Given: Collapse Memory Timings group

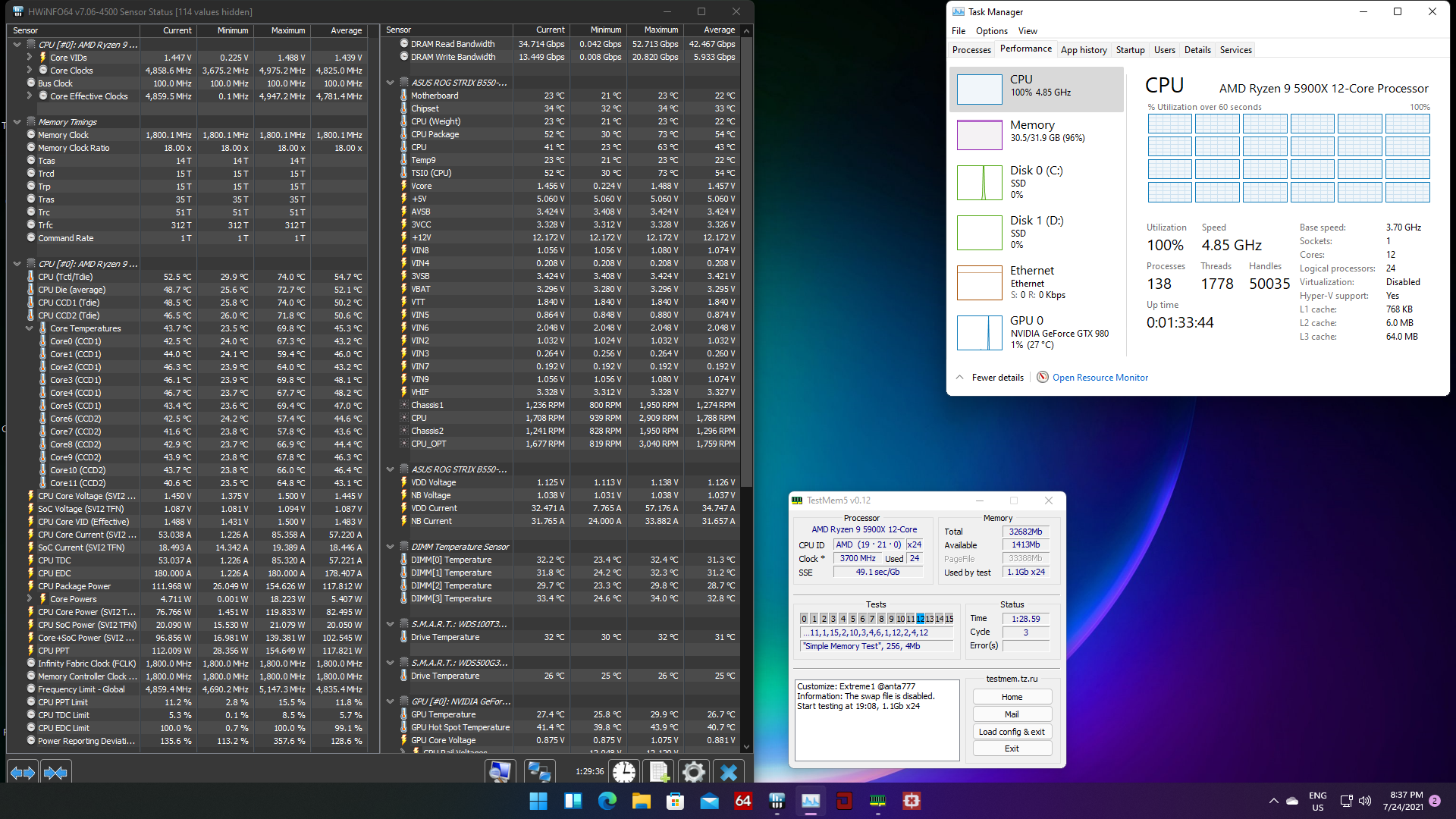Looking at the screenshot, I should pos(17,122).
